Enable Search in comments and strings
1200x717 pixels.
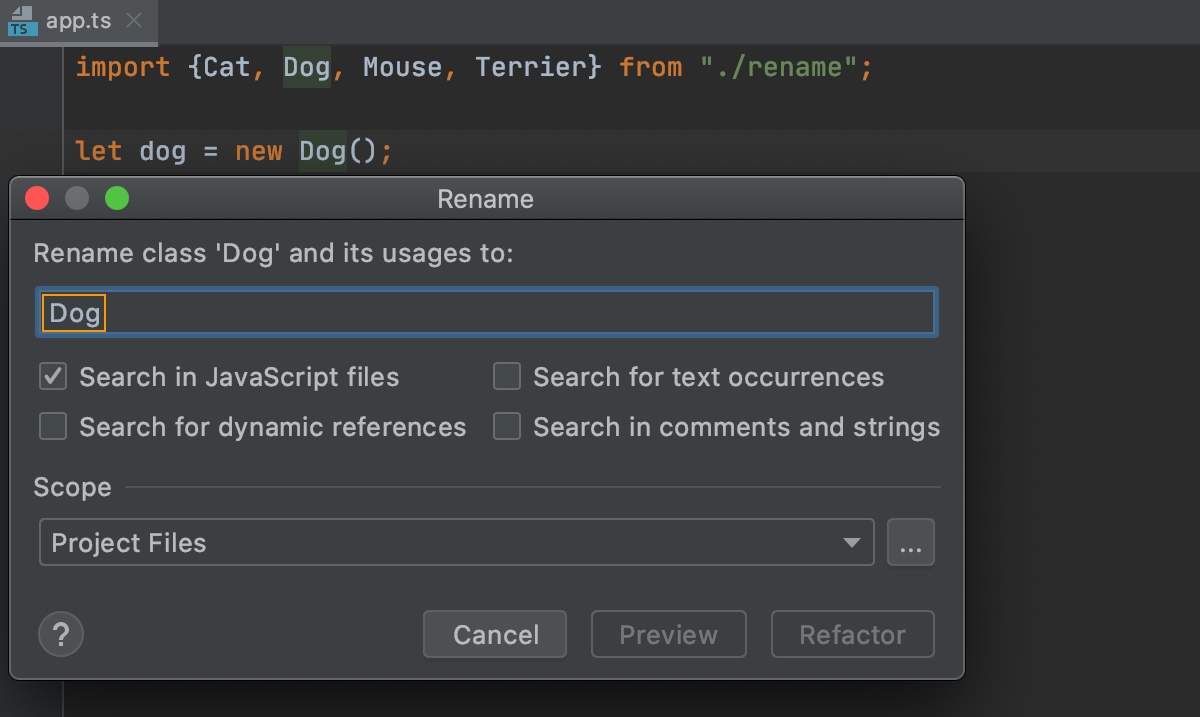507,427
